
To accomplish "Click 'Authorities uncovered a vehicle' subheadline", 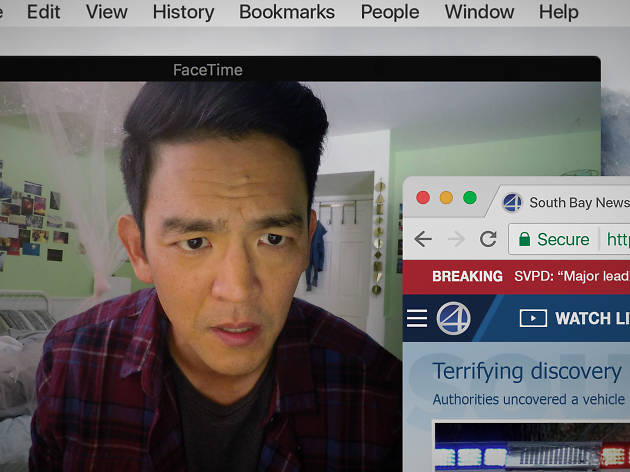I will coord(529,399).
